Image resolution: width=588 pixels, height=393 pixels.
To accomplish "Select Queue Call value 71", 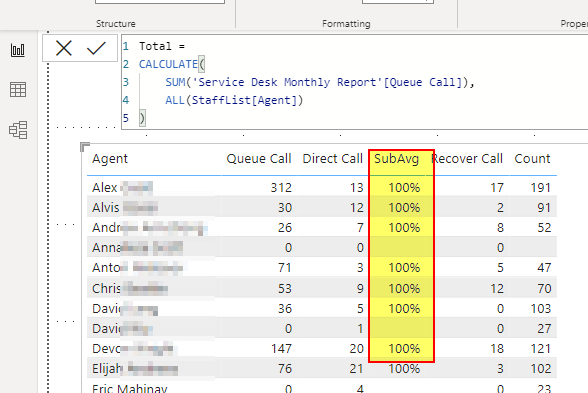I will coord(285,267).
